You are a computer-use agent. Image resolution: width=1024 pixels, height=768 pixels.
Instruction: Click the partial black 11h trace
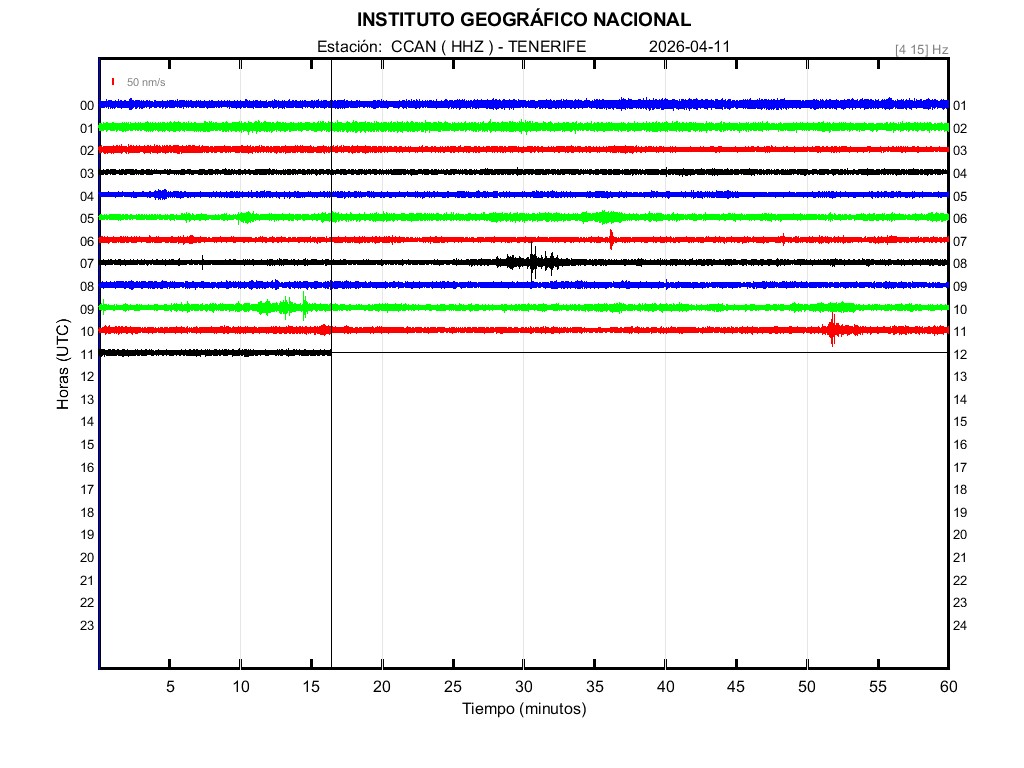215,352
